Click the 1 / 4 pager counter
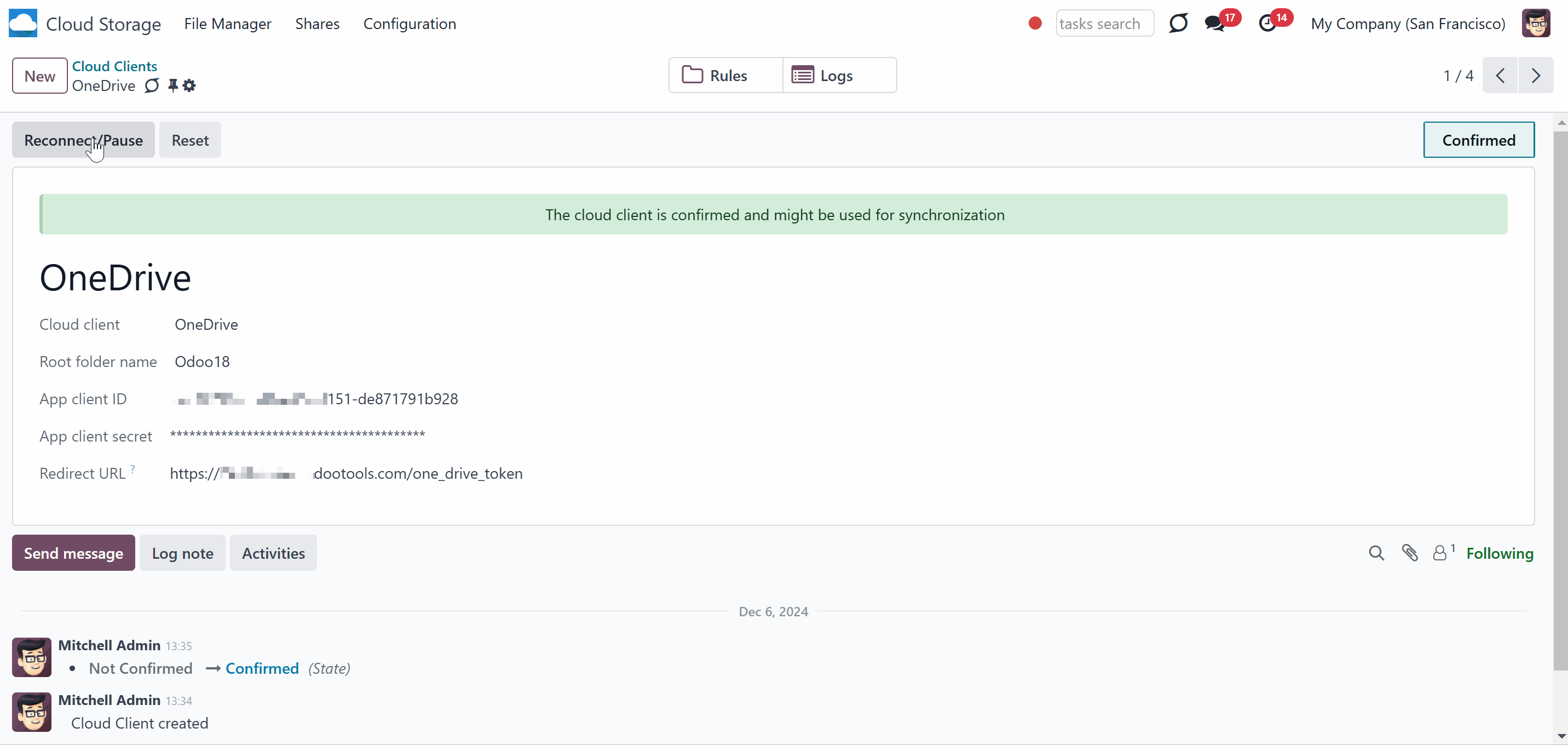The image size is (1568, 745). (x=1459, y=76)
